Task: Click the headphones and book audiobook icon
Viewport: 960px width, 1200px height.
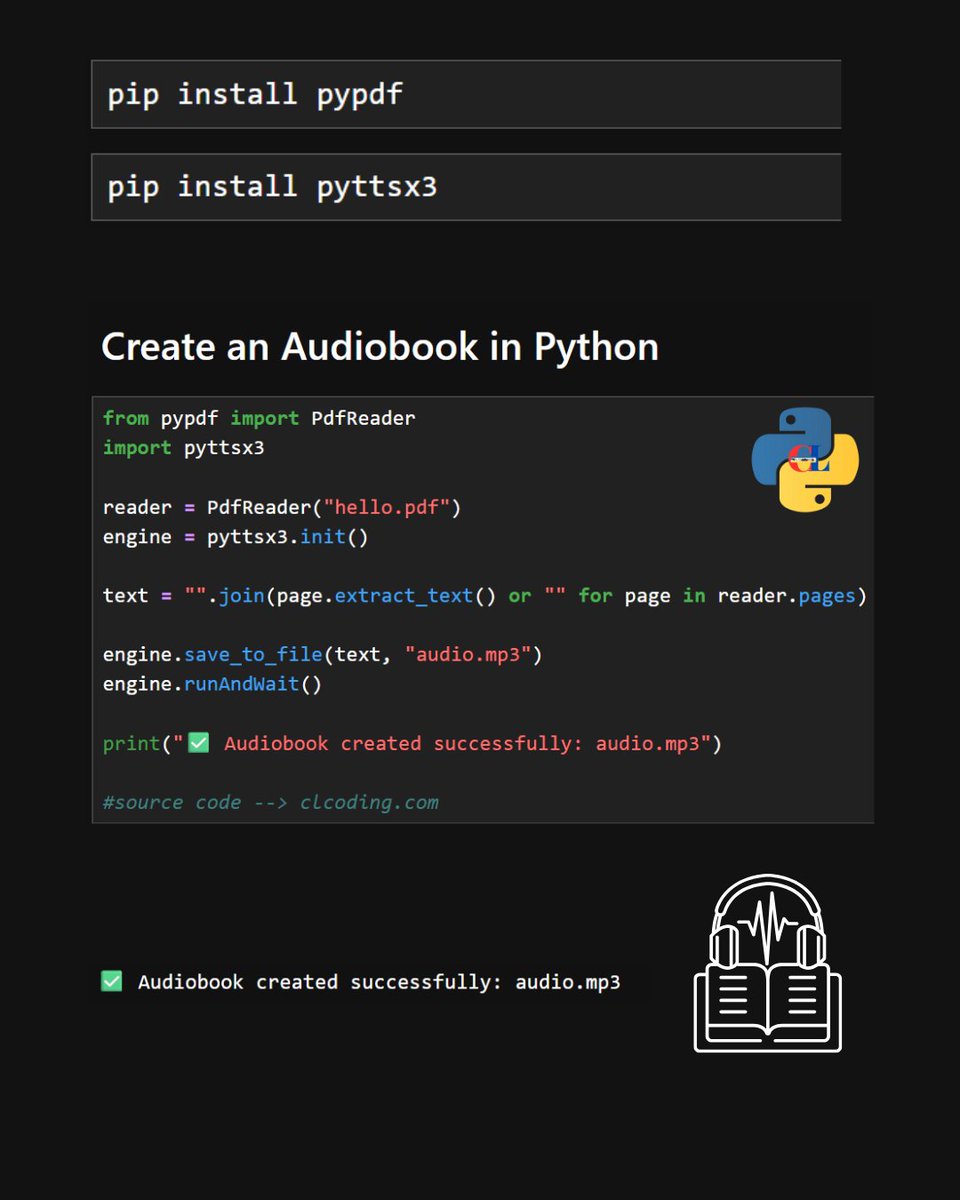Action: coord(768,963)
